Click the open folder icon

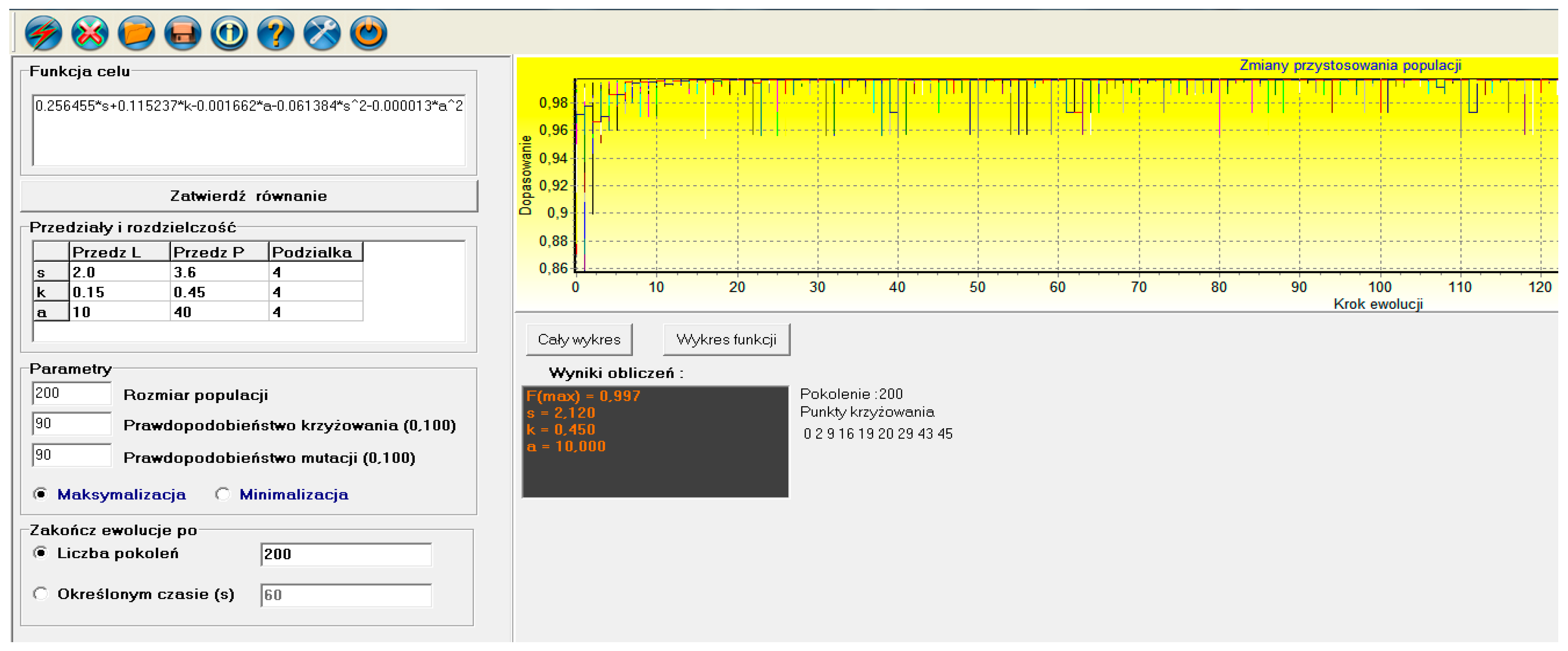tap(136, 33)
